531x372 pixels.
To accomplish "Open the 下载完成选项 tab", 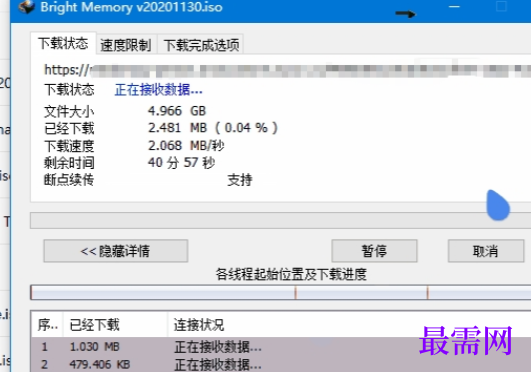I will [x=201, y=45].
